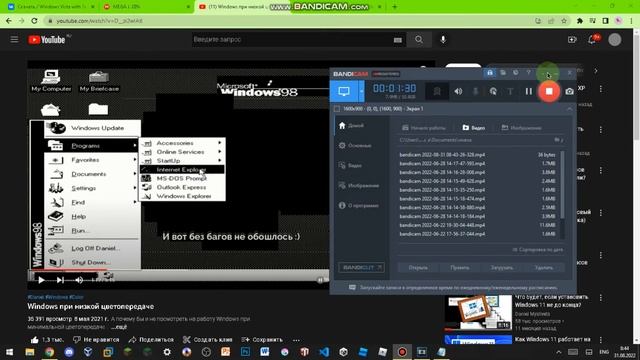Play the YouTube video
The image size is (640, 360).
point(41,280)
